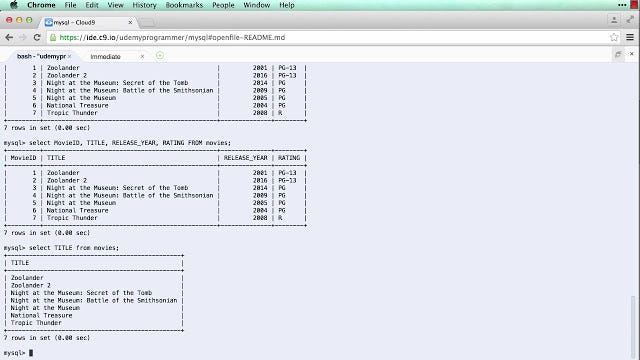The image size is (640, 360).
Task: Click the 'select TITLE from movies;' command
Action: [x=74, y=248]
